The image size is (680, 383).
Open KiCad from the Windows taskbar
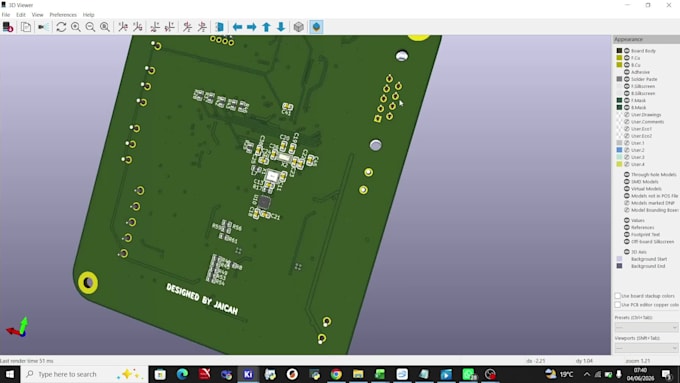click(248, 374)
